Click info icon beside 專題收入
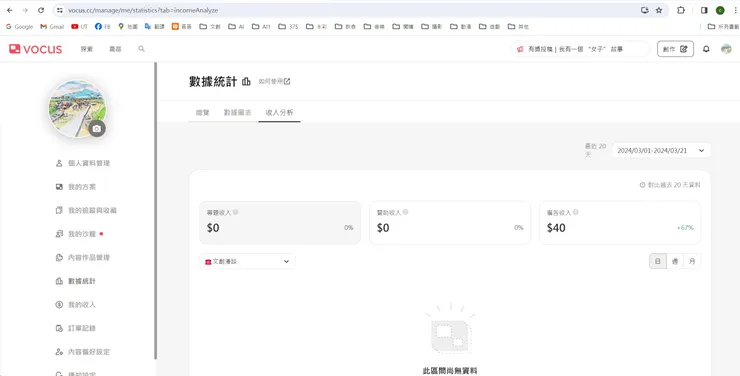Image resolution: width=740 pixels, height=376 pixels. coord(235,212)
